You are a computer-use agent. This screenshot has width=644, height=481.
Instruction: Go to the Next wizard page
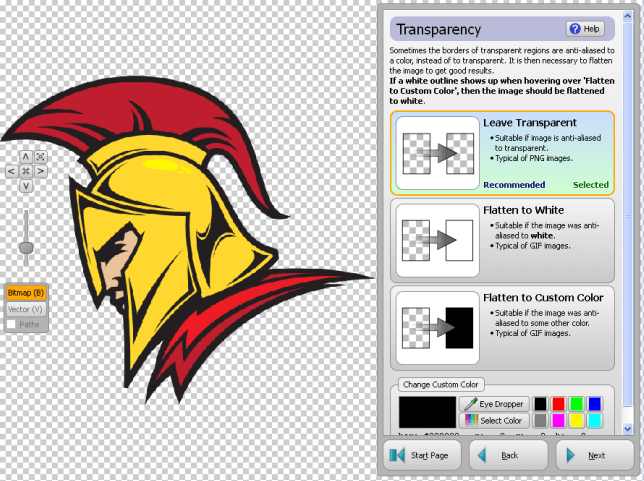point(594,455)
